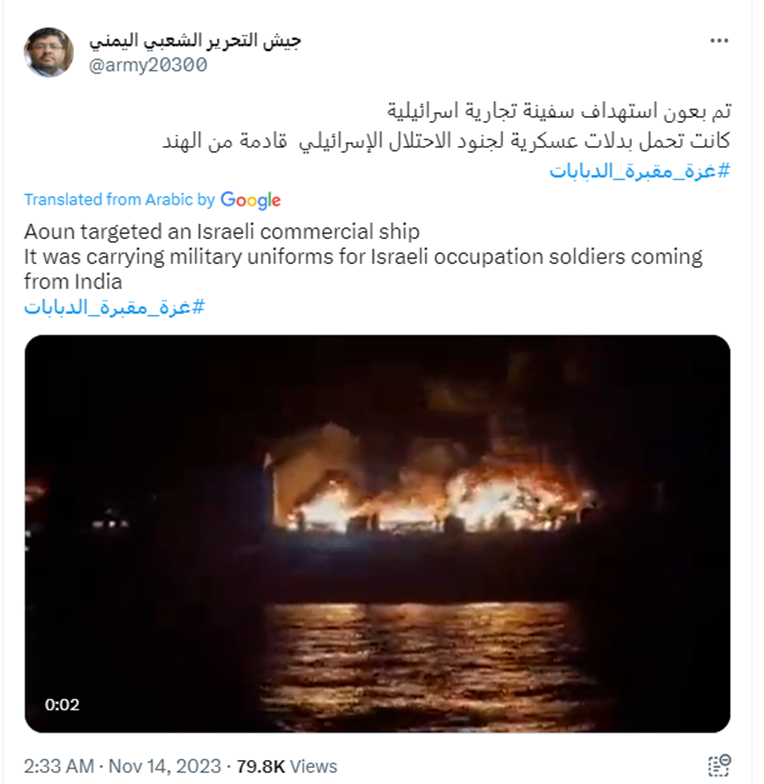Click the profile avatar photo
The width and height of the screenshot is (764, 784).
click(48, 52)
